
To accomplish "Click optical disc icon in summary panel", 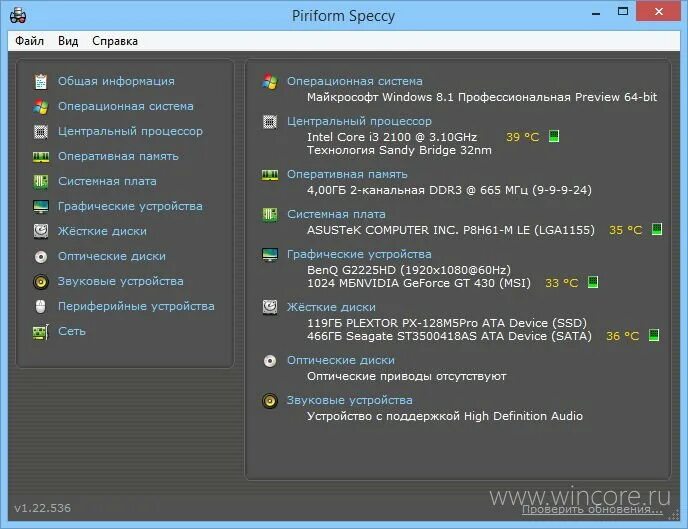I will pos(270,361).
